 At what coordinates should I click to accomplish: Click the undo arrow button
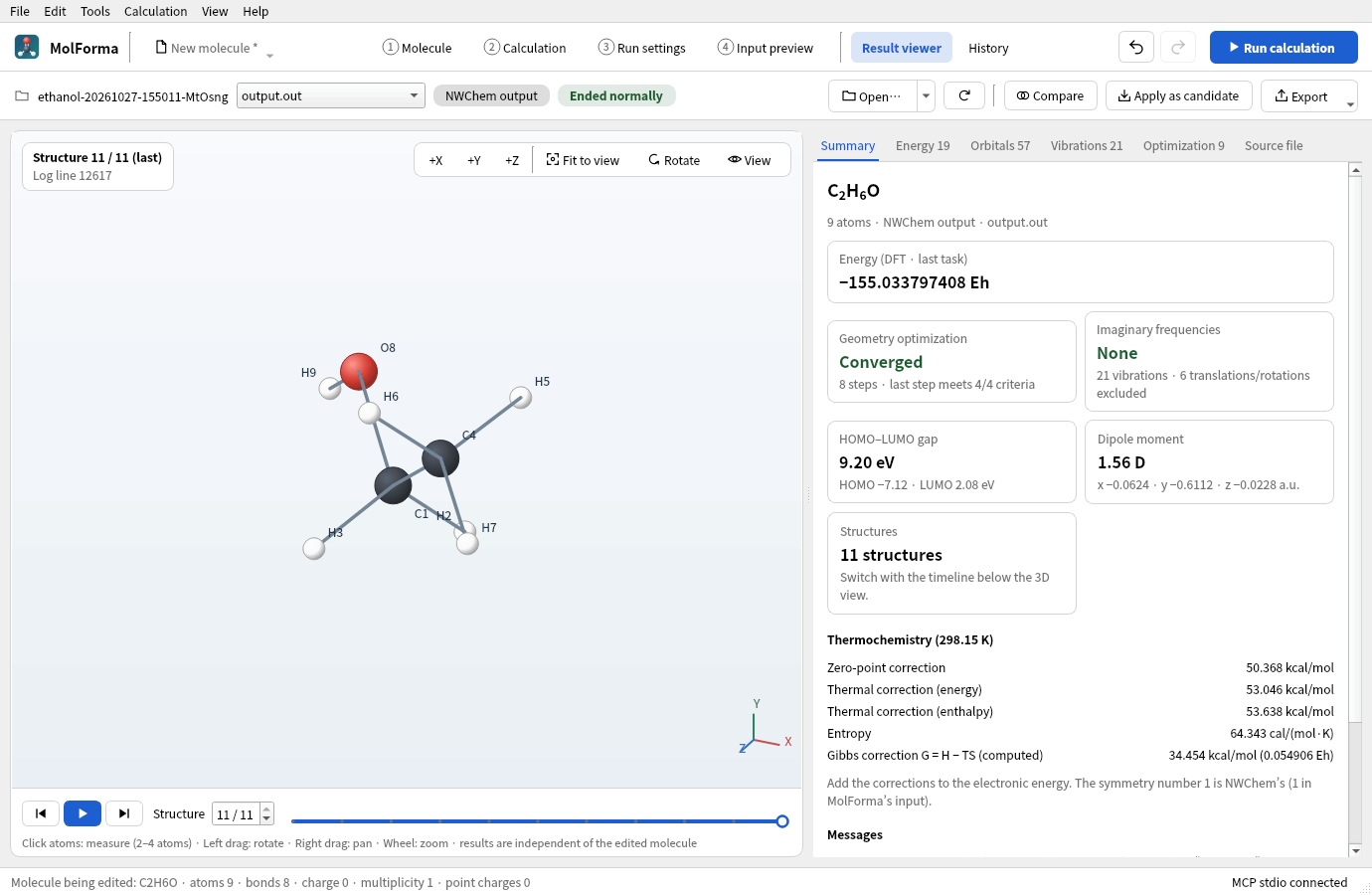click(1136, 47)
